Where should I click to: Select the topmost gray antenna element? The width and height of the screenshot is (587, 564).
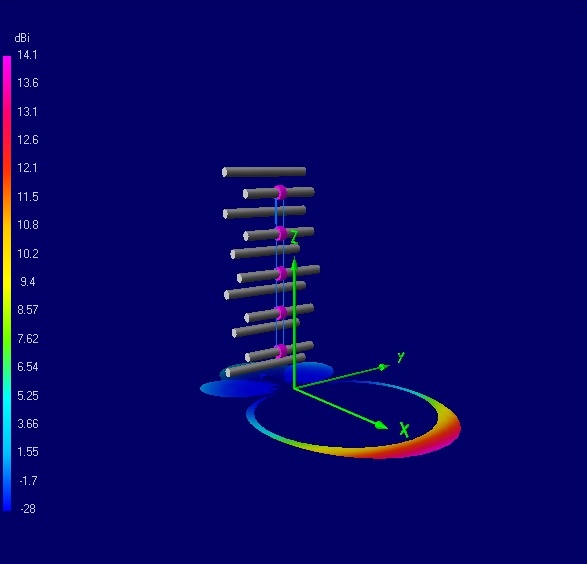tap(264, 172)
